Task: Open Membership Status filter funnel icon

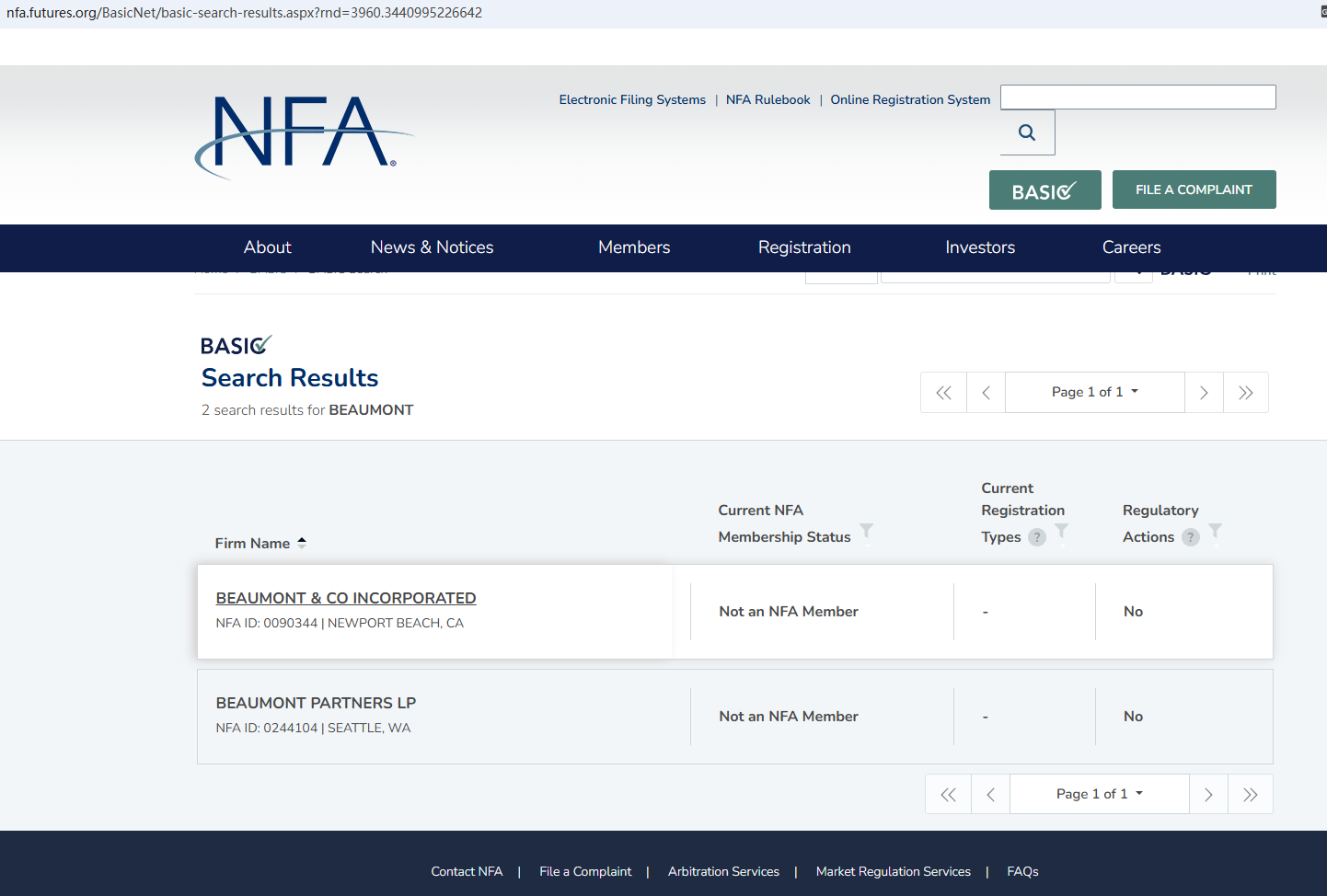Action: [x=866, y=532]
